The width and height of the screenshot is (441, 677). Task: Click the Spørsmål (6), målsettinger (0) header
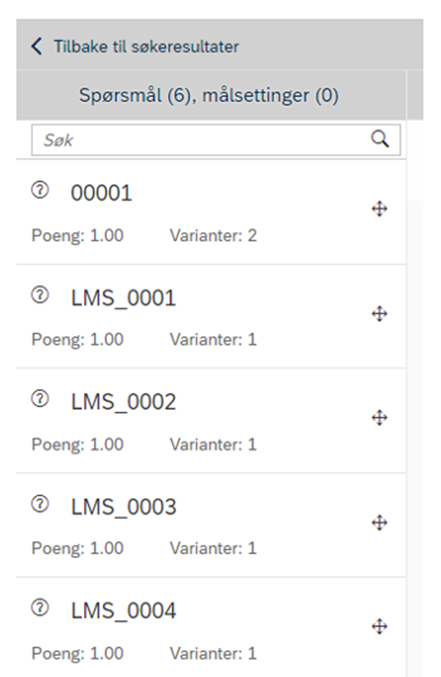click(209, 95)
